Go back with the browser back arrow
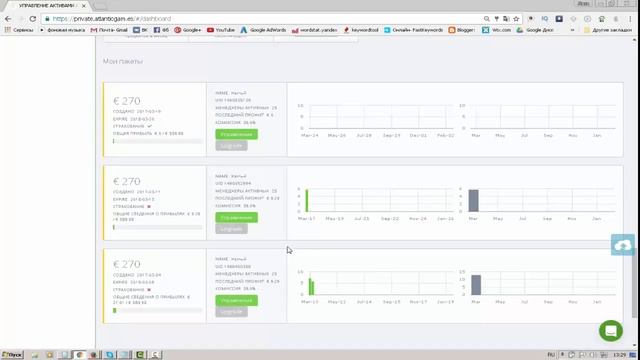The height and width of the screenshot is (360, 640). click(8, 19)
